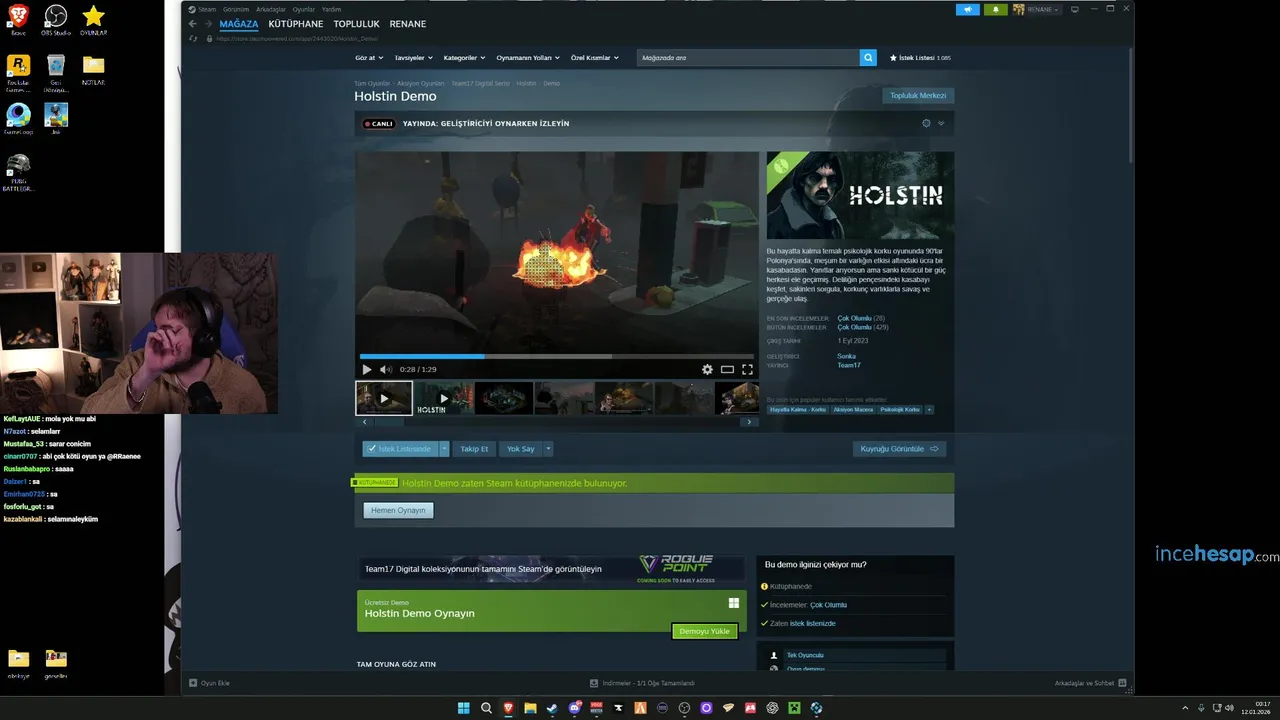Play the trailer with the play icon
1280x720 pixels.
point(367,370)
